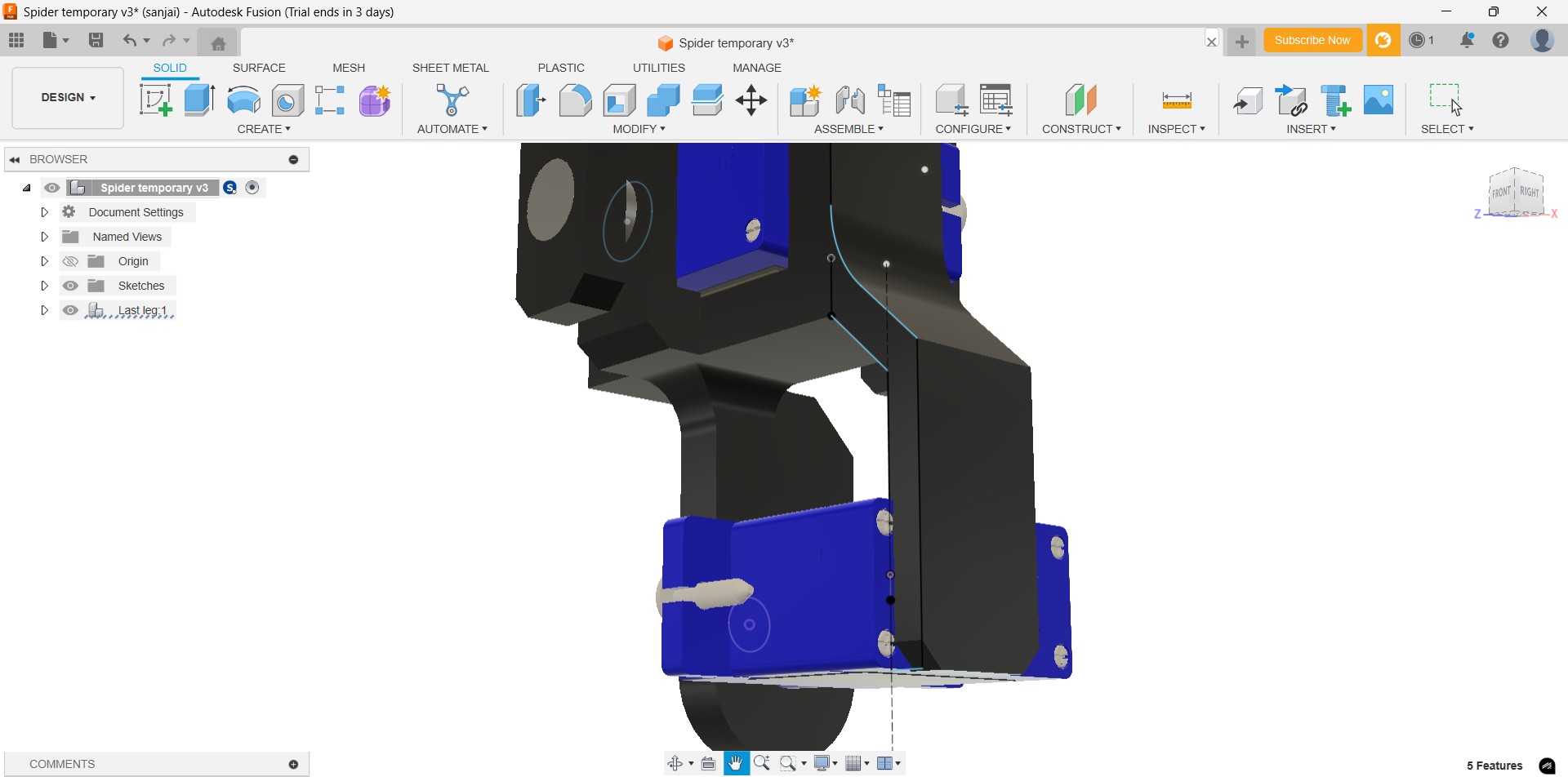Expand the Document Settings node

45,212
